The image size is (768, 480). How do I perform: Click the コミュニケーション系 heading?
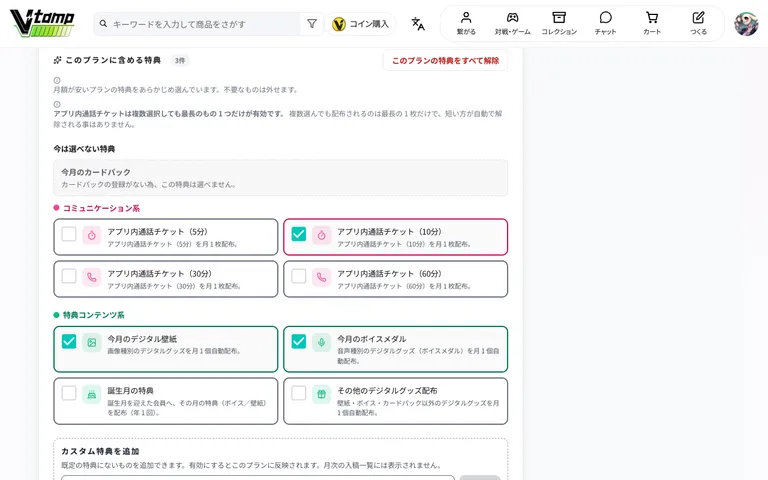[101, 208]
